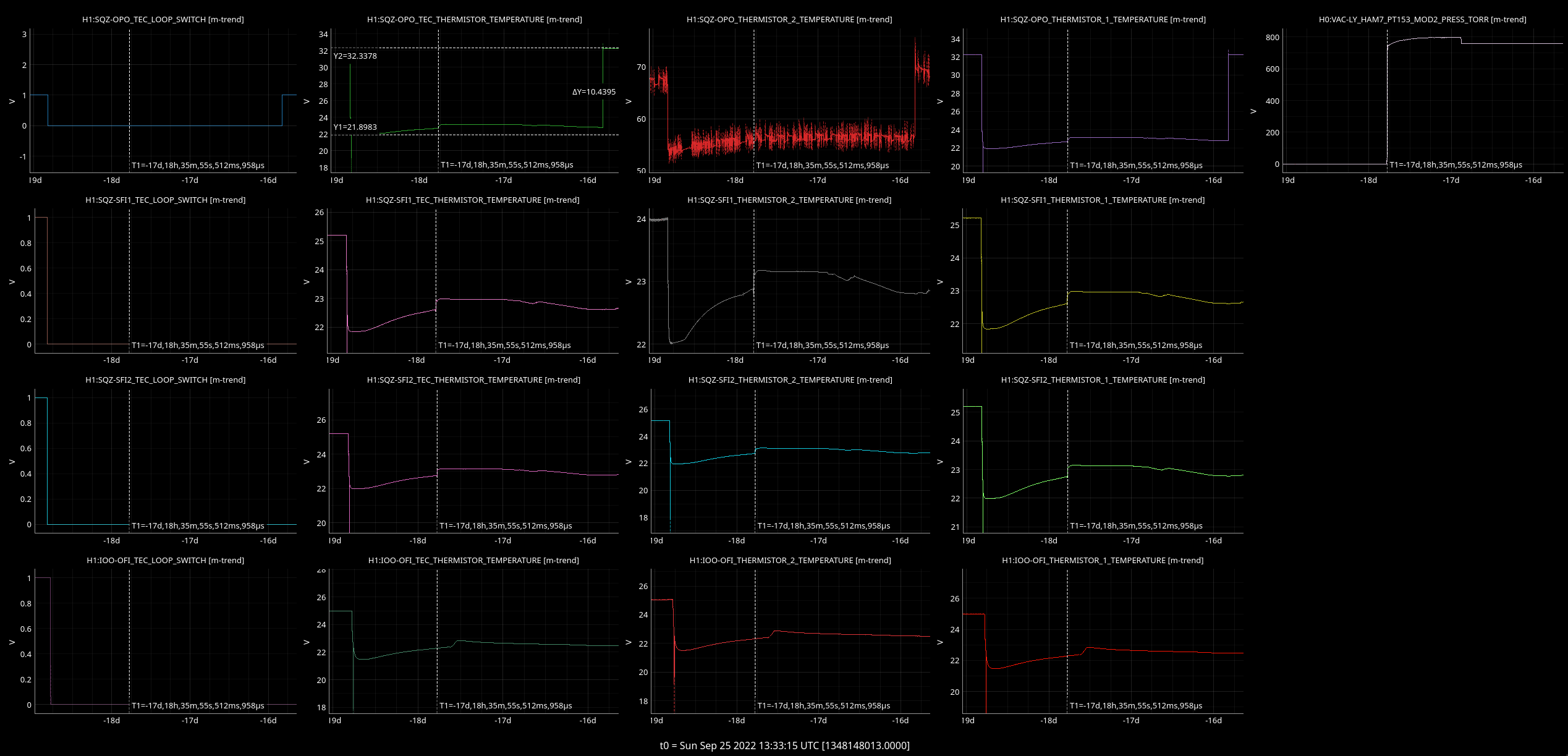Click the Y2=32.3378 cursor label
The image size is (1568, 756).
[x=355, y=56]
